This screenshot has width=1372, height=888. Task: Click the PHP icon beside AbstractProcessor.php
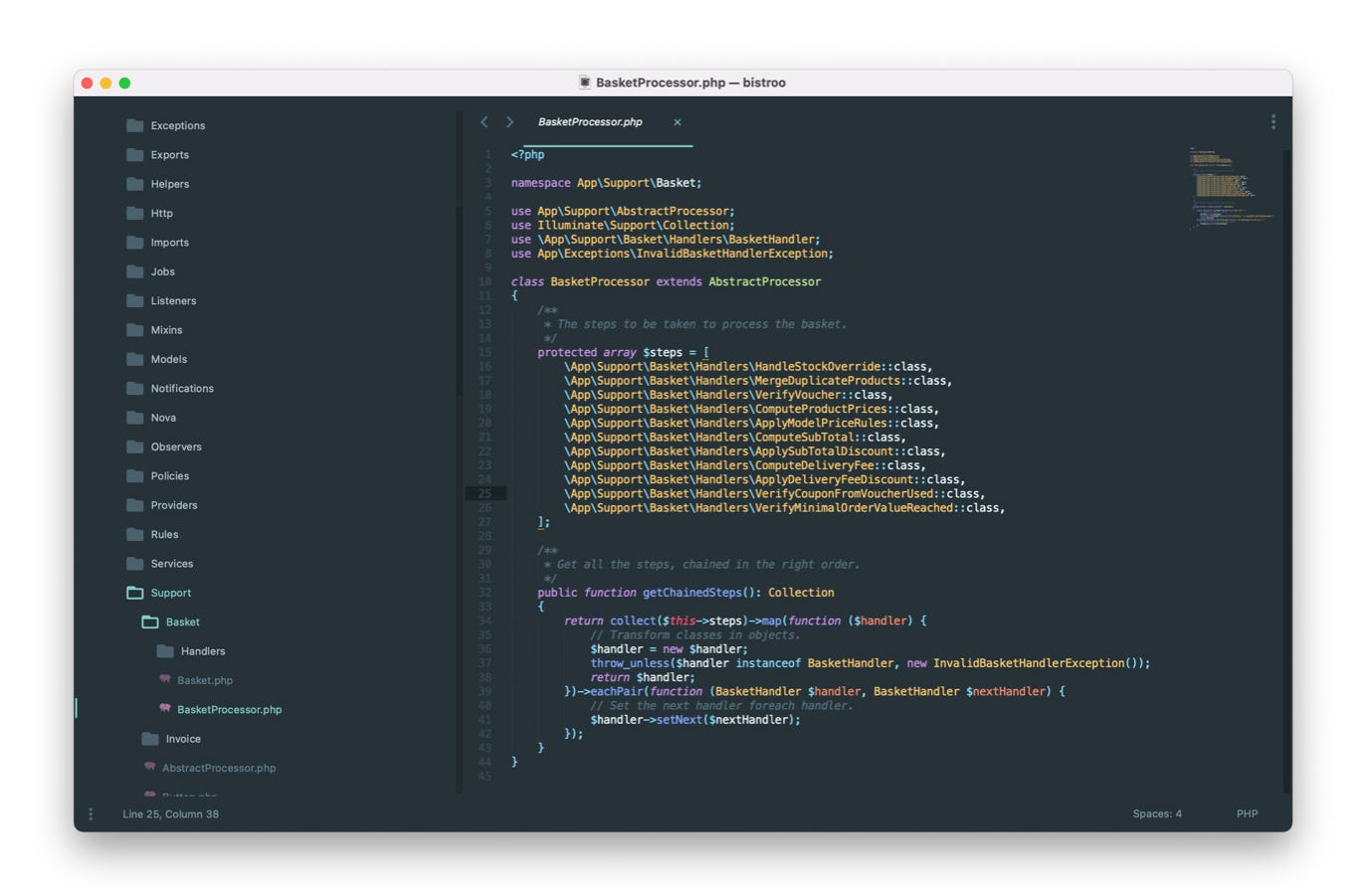pos(150,767)
